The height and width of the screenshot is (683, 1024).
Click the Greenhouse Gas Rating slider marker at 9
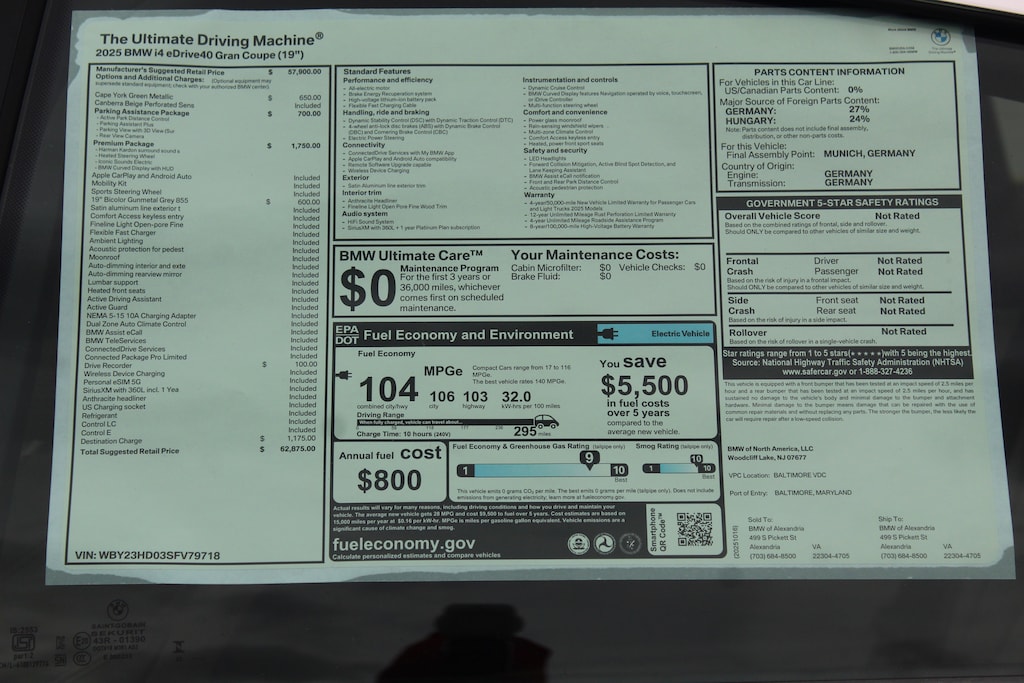click(589, 455)
